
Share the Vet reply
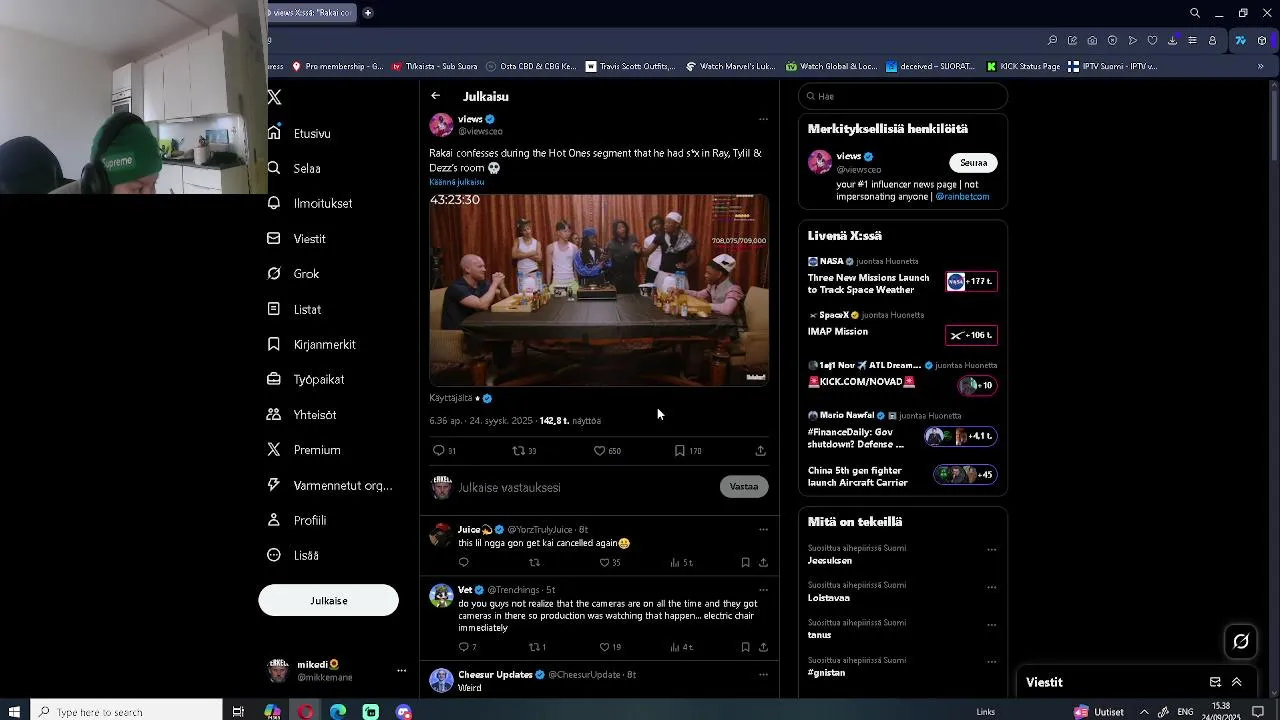click(763, 647)
